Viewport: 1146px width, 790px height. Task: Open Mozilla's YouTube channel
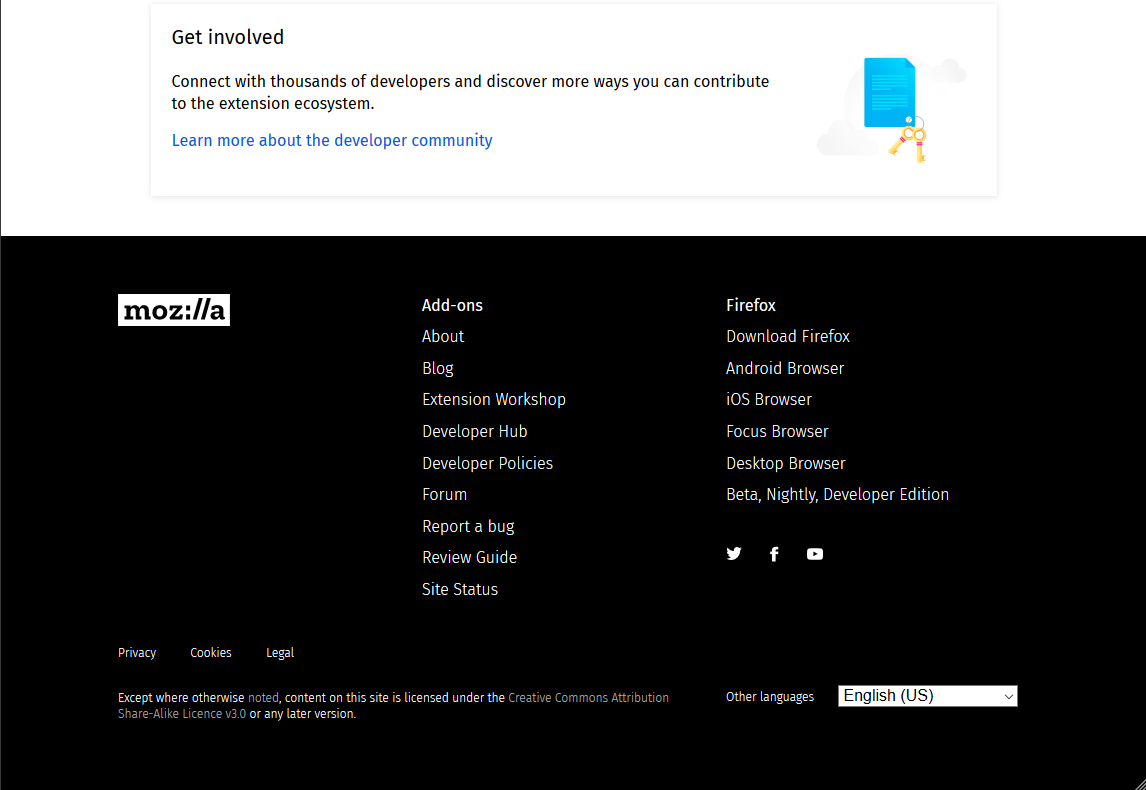815,553
